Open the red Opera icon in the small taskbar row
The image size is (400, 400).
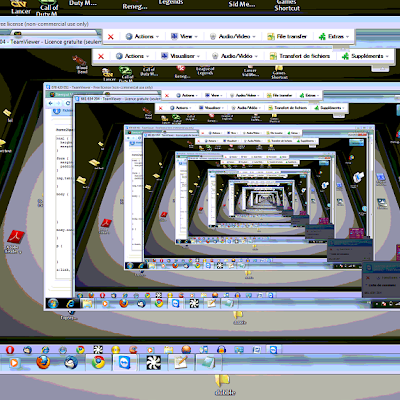point(10,350)
